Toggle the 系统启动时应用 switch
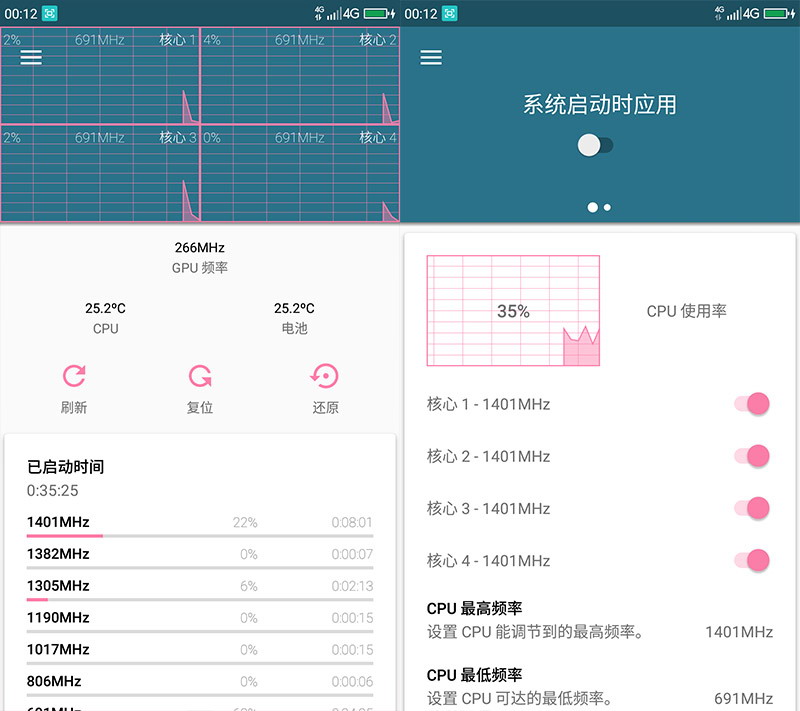Image resolution: width=800 pixels, height=711 pixels. (595, 144)
